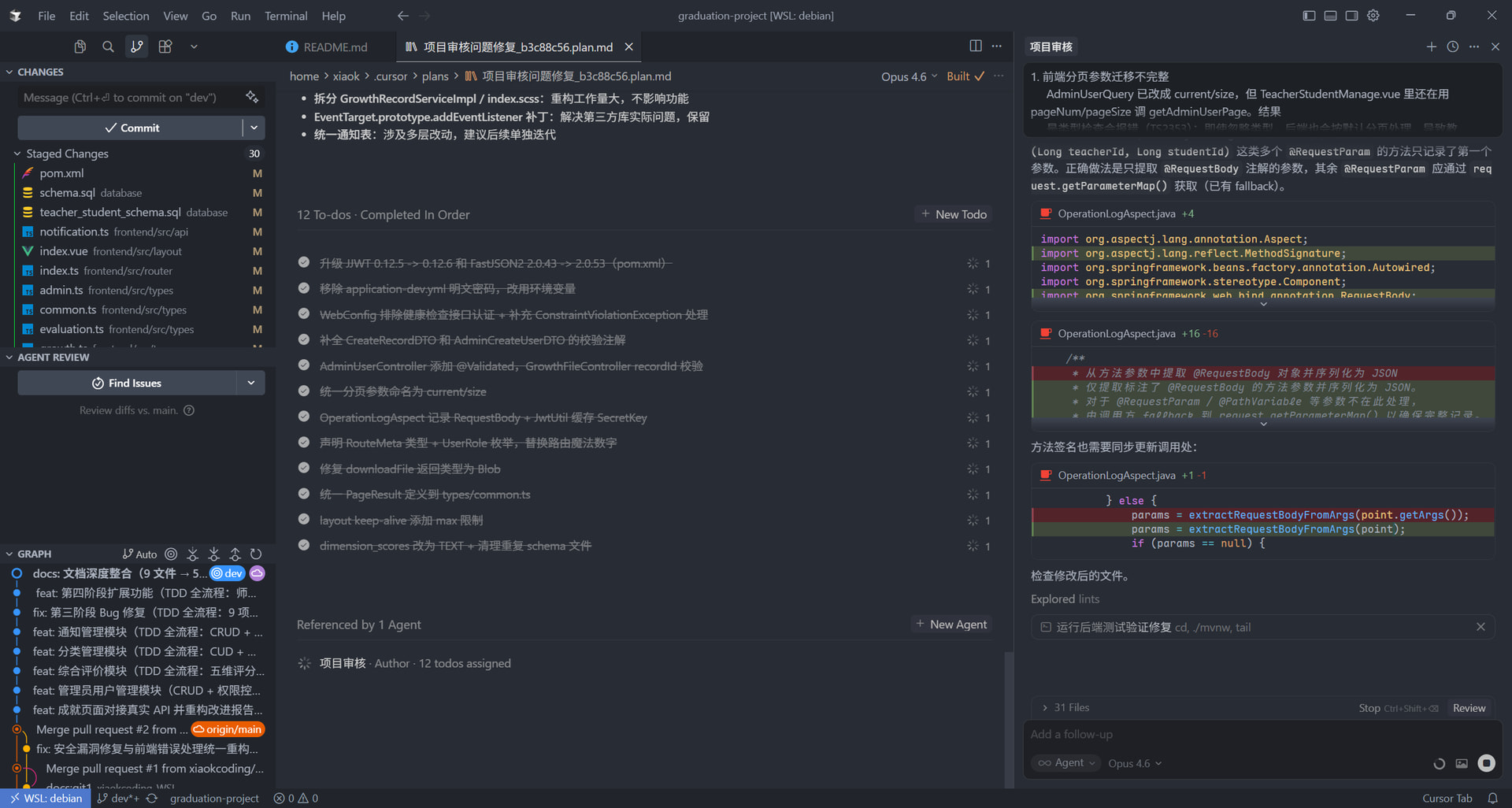The width and height of the screenshot is (1512, 808).
Task: Open new chat with plus icon
Action: point(1431,46)
